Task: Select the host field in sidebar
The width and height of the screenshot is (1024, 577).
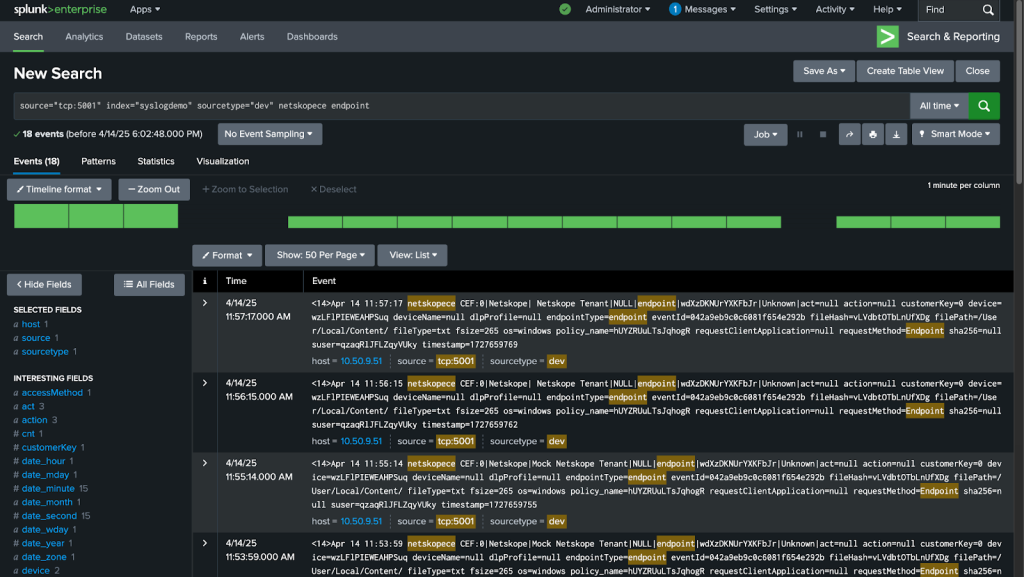Action: coord(31,324)
